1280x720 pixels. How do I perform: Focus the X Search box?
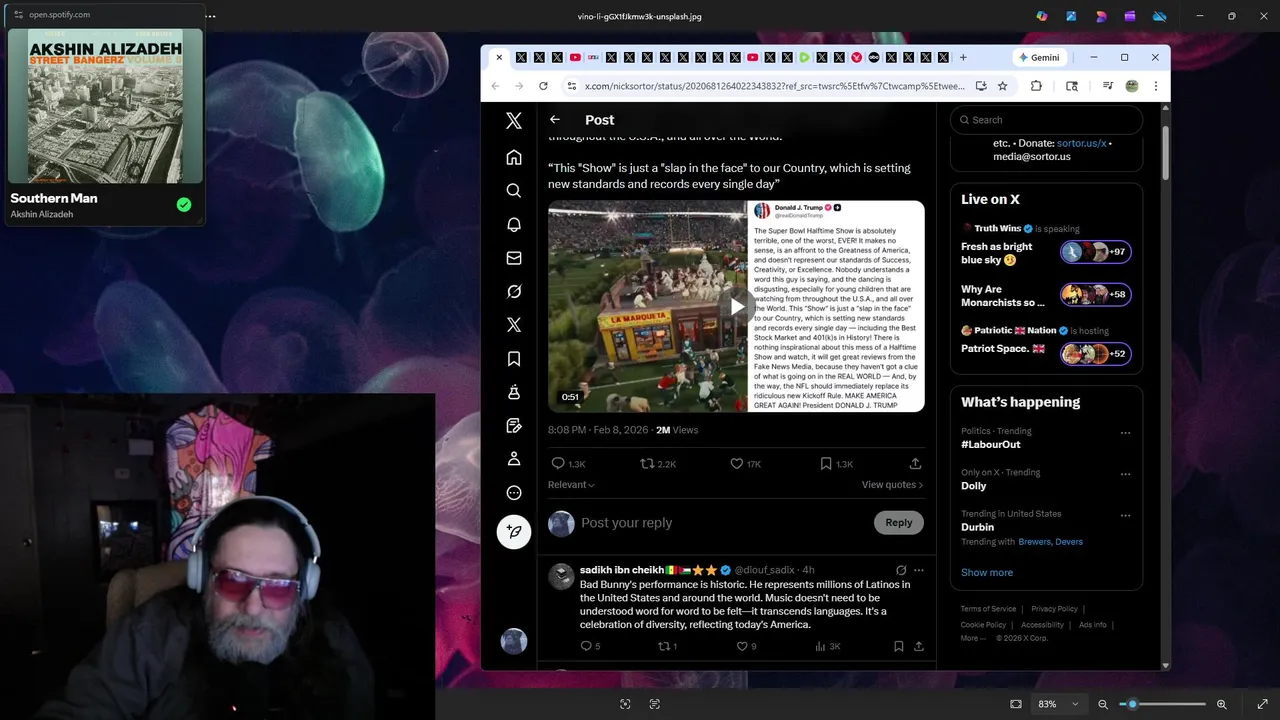(1046, 119)
